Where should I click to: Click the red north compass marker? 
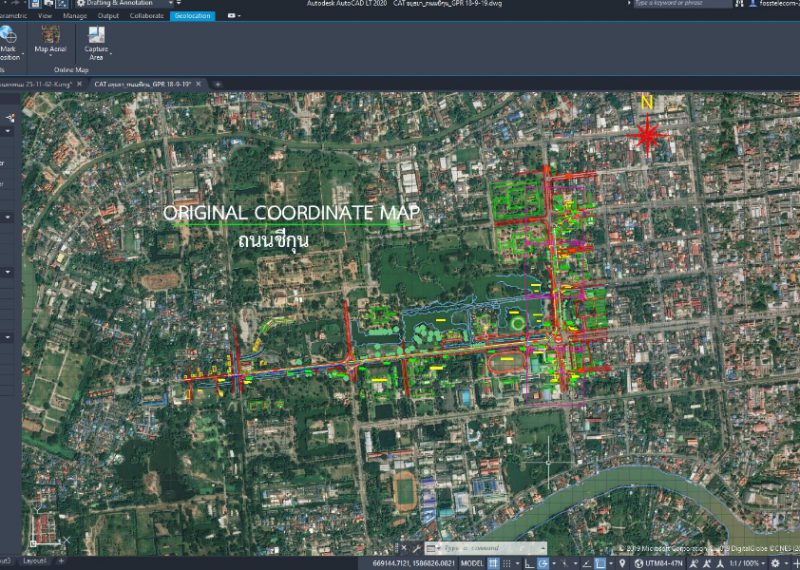tap(647, 135)
